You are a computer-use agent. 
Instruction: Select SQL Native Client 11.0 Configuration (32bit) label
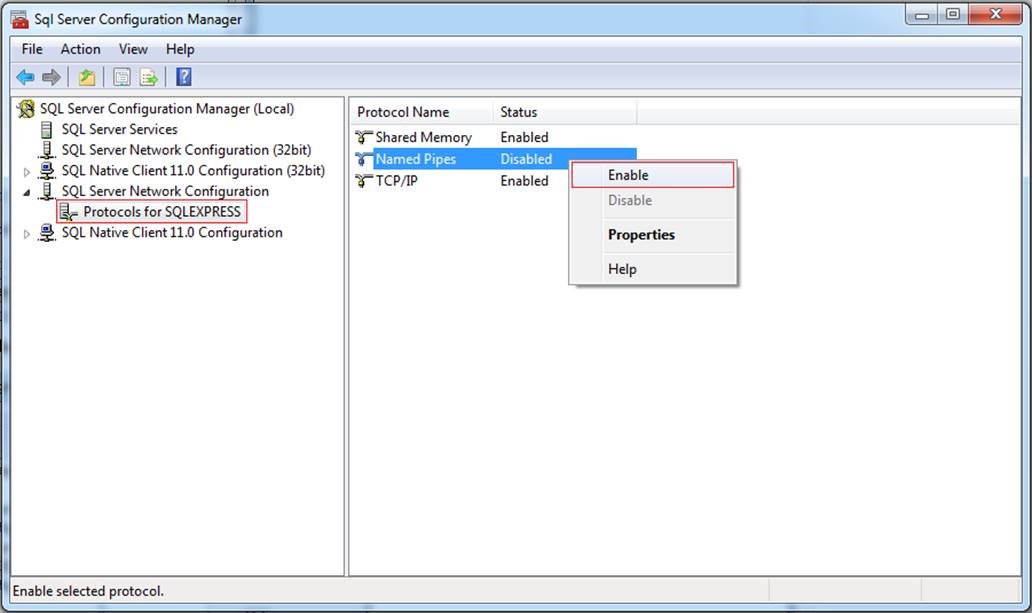tap(193, 171)
